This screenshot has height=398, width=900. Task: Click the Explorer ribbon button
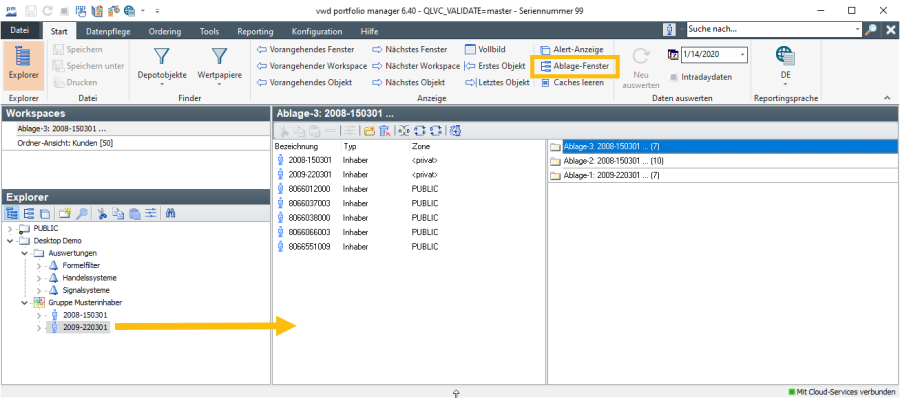(24, 65)
